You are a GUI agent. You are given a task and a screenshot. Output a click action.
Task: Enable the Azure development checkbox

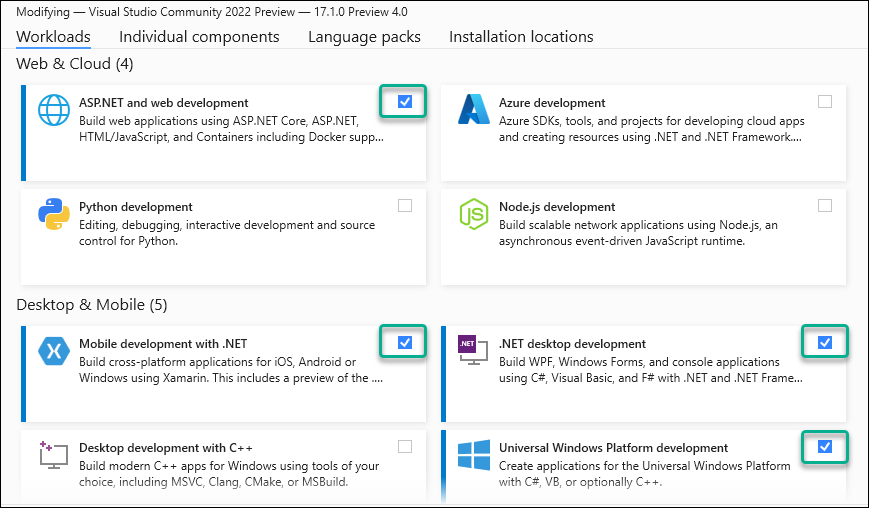824,101
